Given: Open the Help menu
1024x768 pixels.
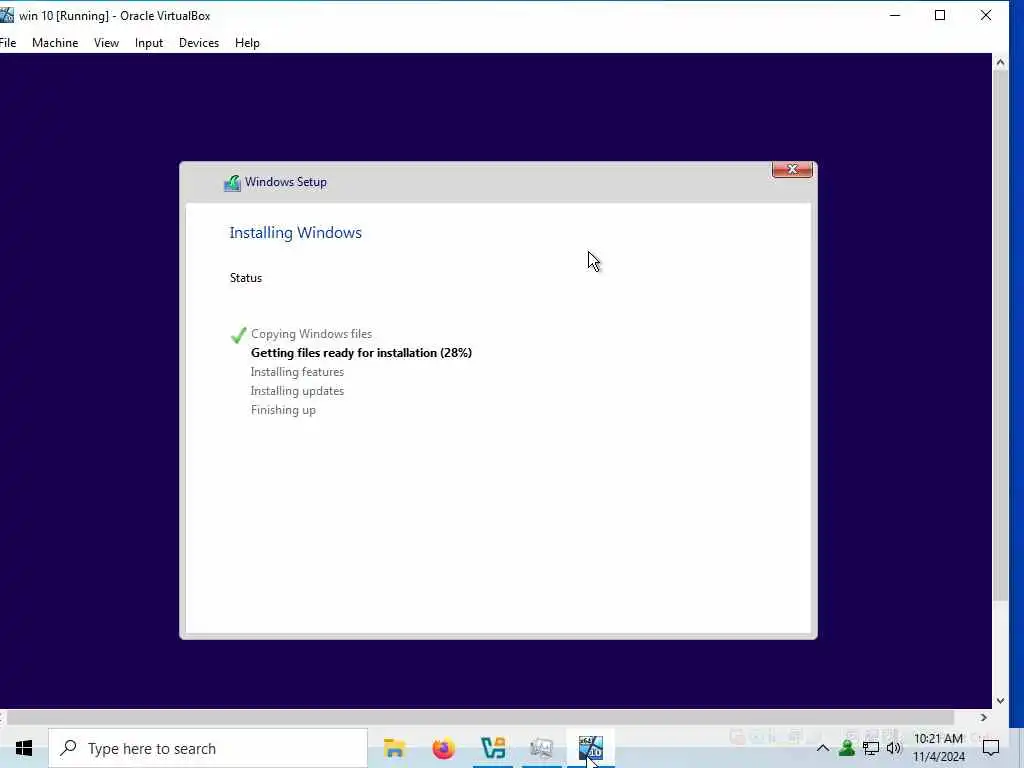Looking at the screenshot, I should (x=248, y=43).
